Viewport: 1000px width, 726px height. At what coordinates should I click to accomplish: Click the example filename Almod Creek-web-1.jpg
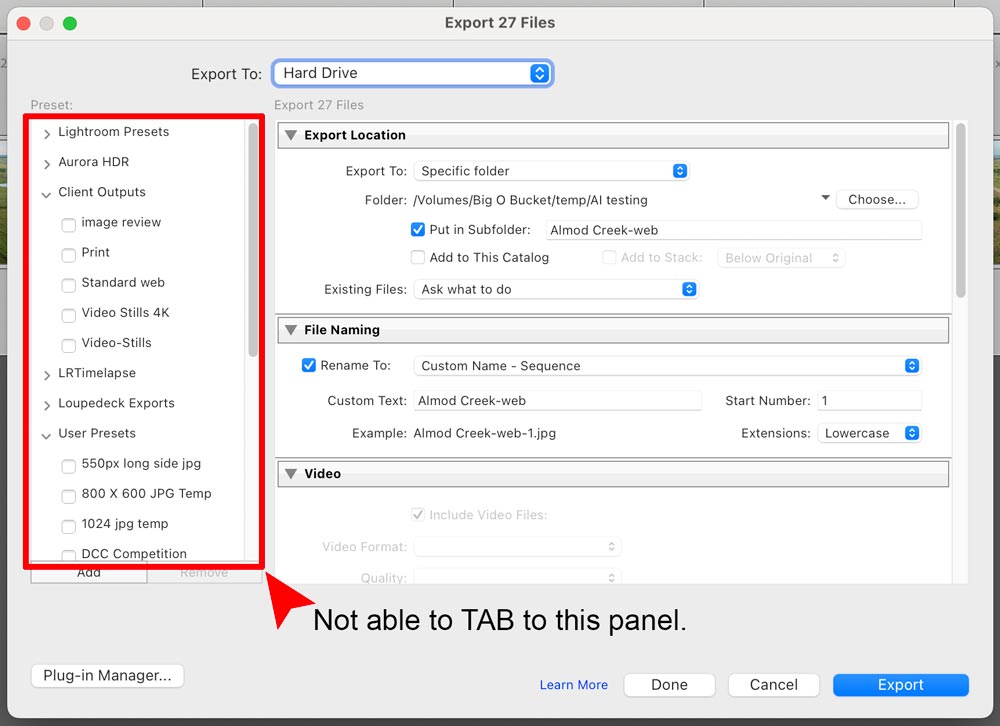click(485, 434)
